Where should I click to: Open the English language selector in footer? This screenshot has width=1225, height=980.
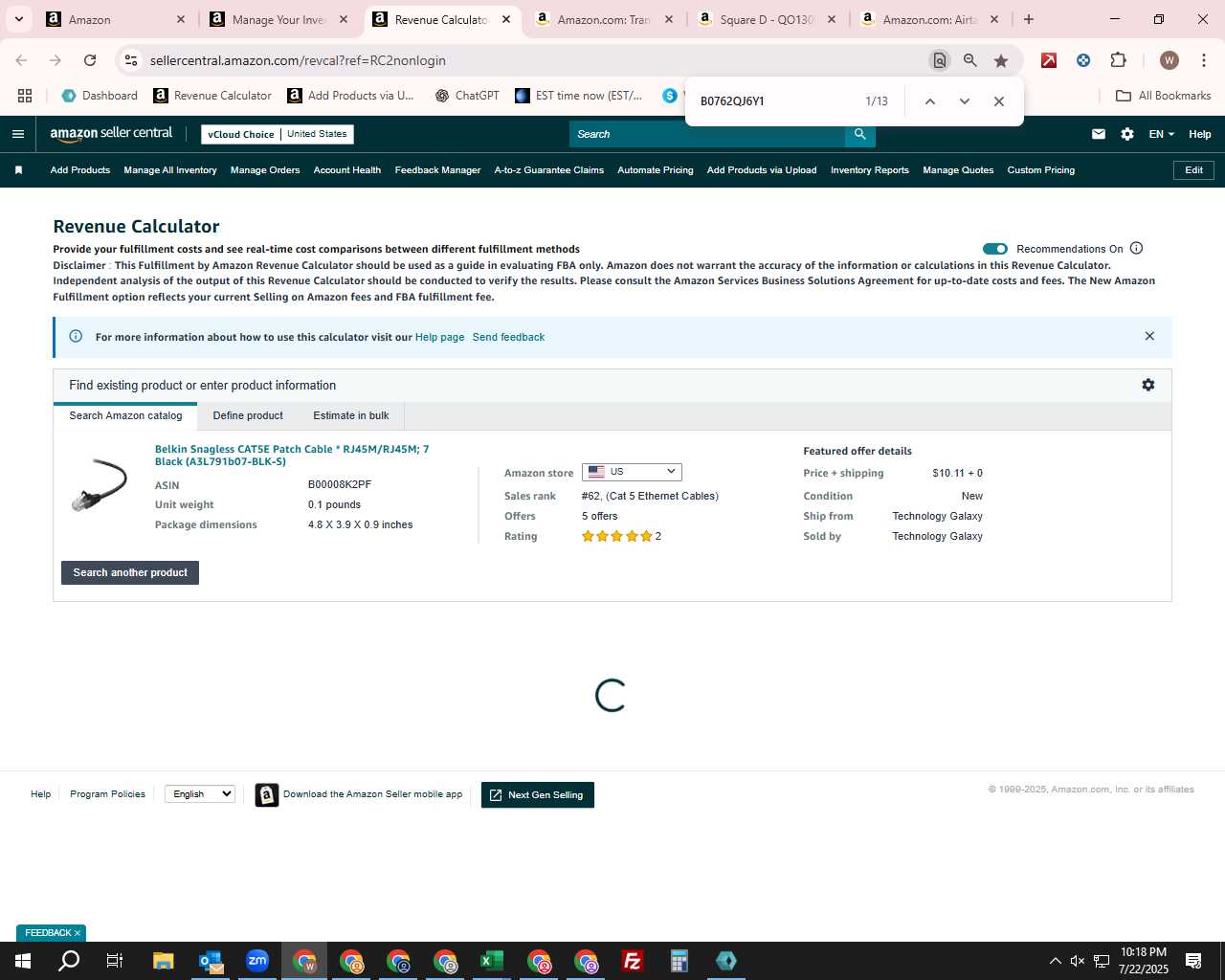pos(200,793)
